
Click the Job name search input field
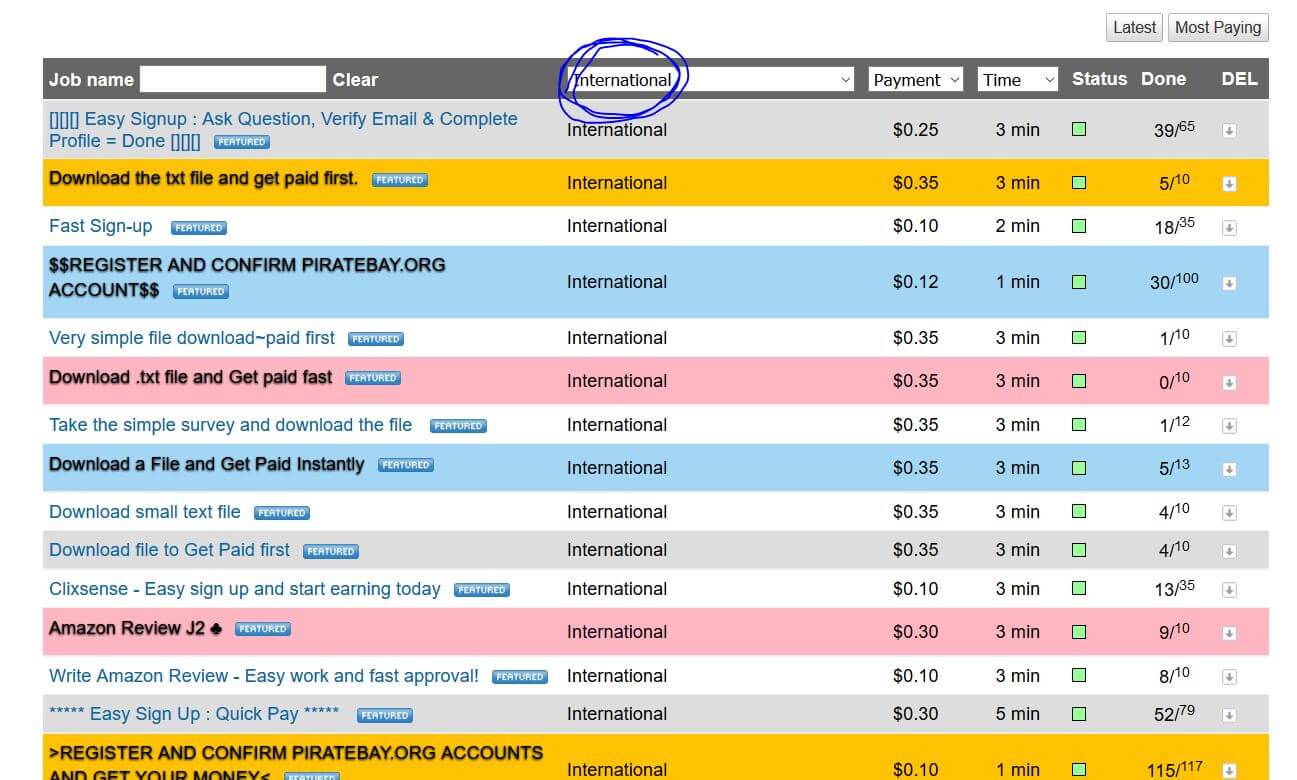click(x=233, y=80)
